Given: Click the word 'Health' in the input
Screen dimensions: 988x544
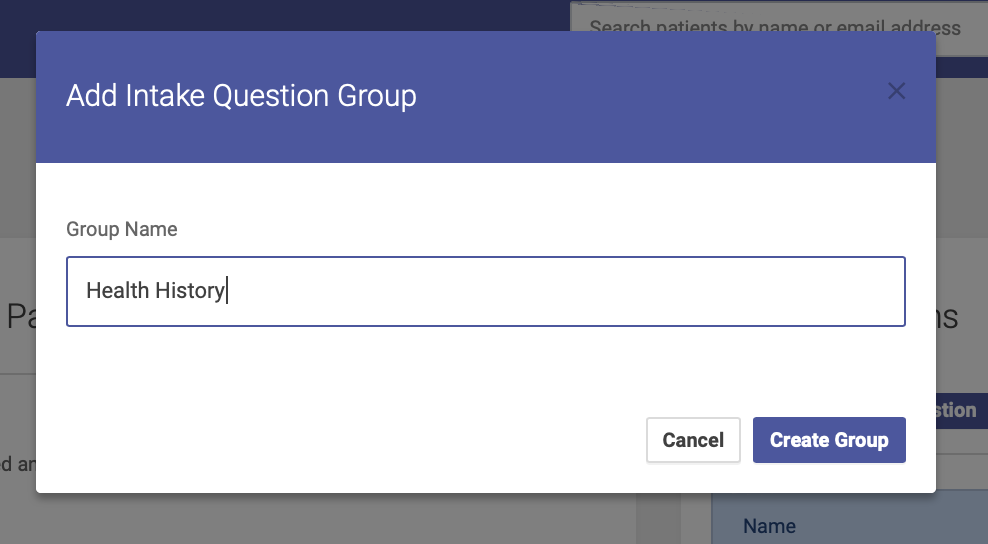Looking at the screenshot, I should pyautogui.click(x=117, y=291).
